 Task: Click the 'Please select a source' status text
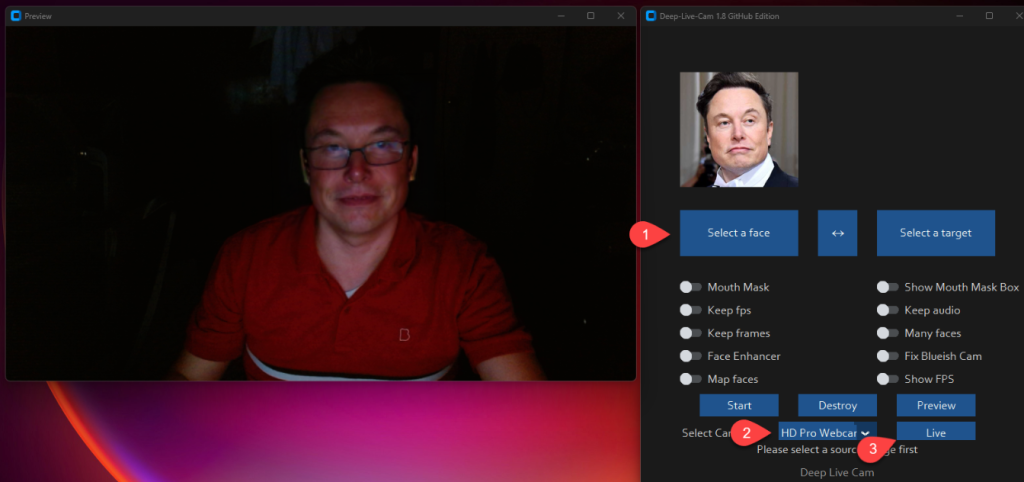click(x=837, y=449)
